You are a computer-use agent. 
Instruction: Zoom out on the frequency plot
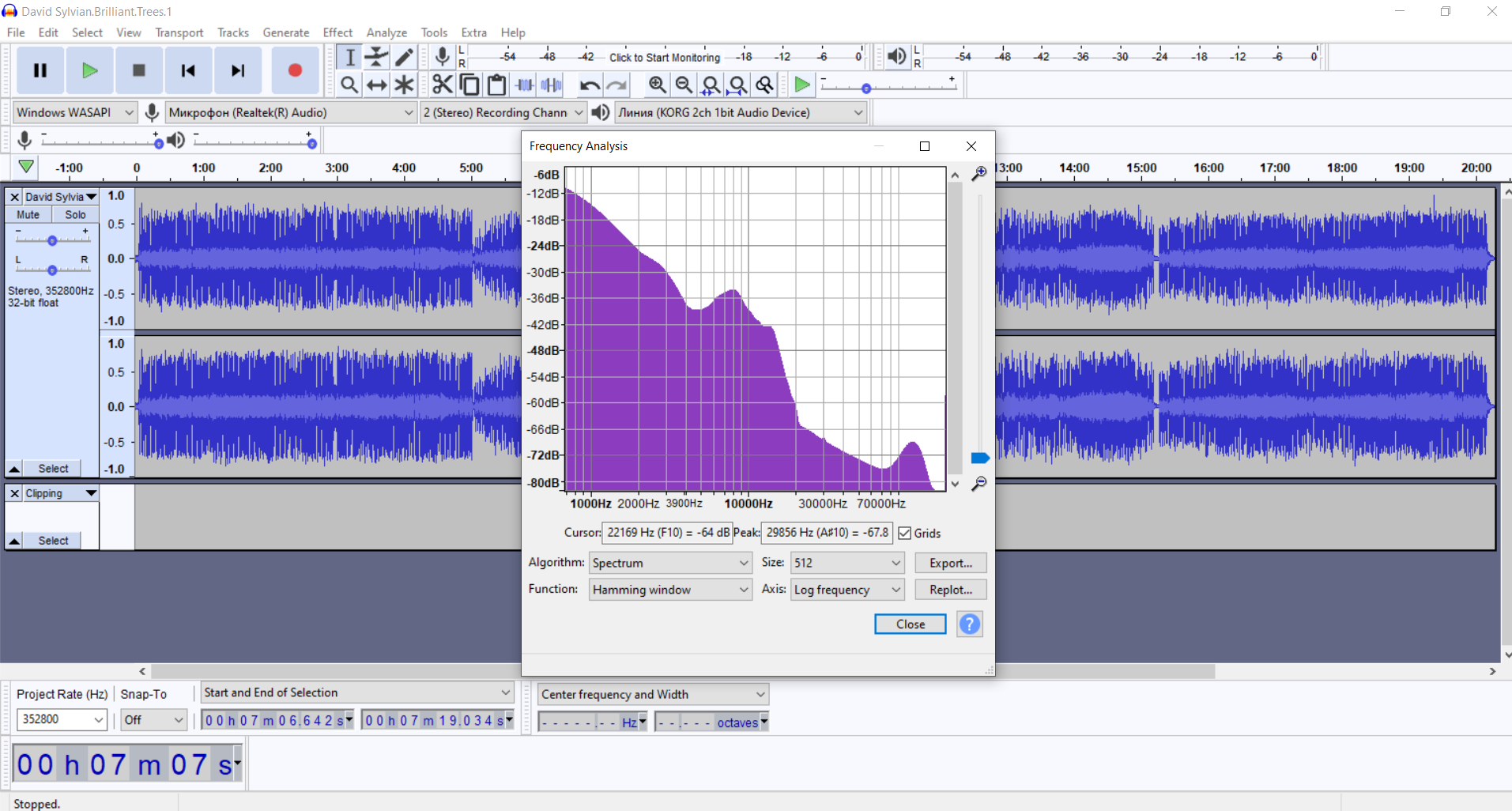click(979, 484)
